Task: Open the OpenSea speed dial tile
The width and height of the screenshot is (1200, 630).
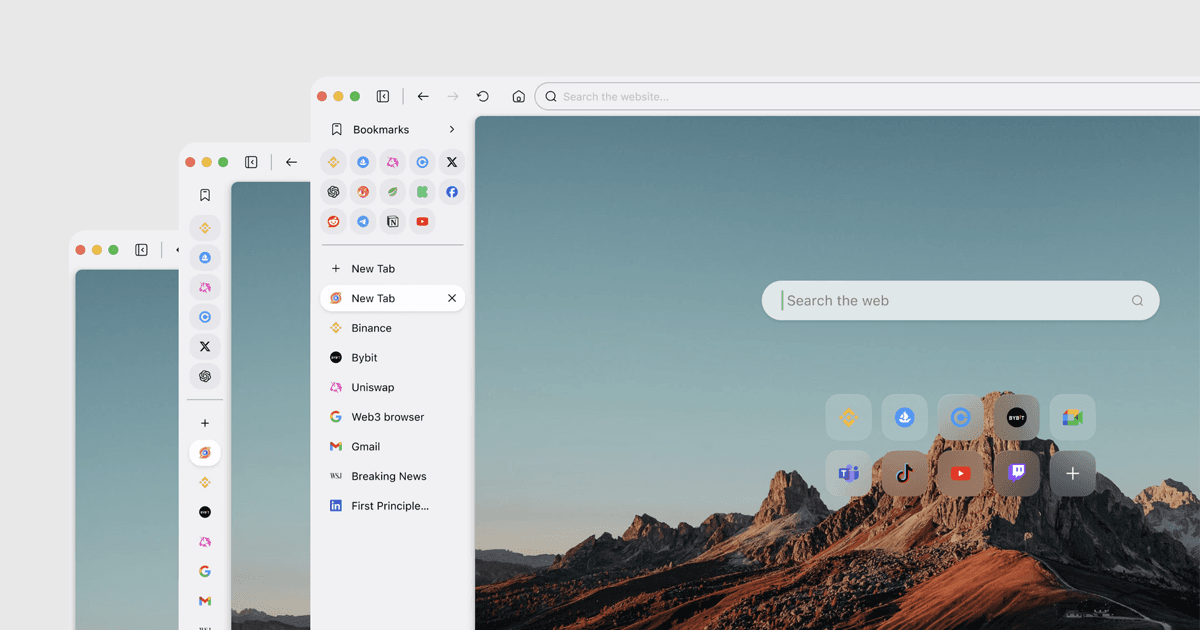Action: point(905,418)
